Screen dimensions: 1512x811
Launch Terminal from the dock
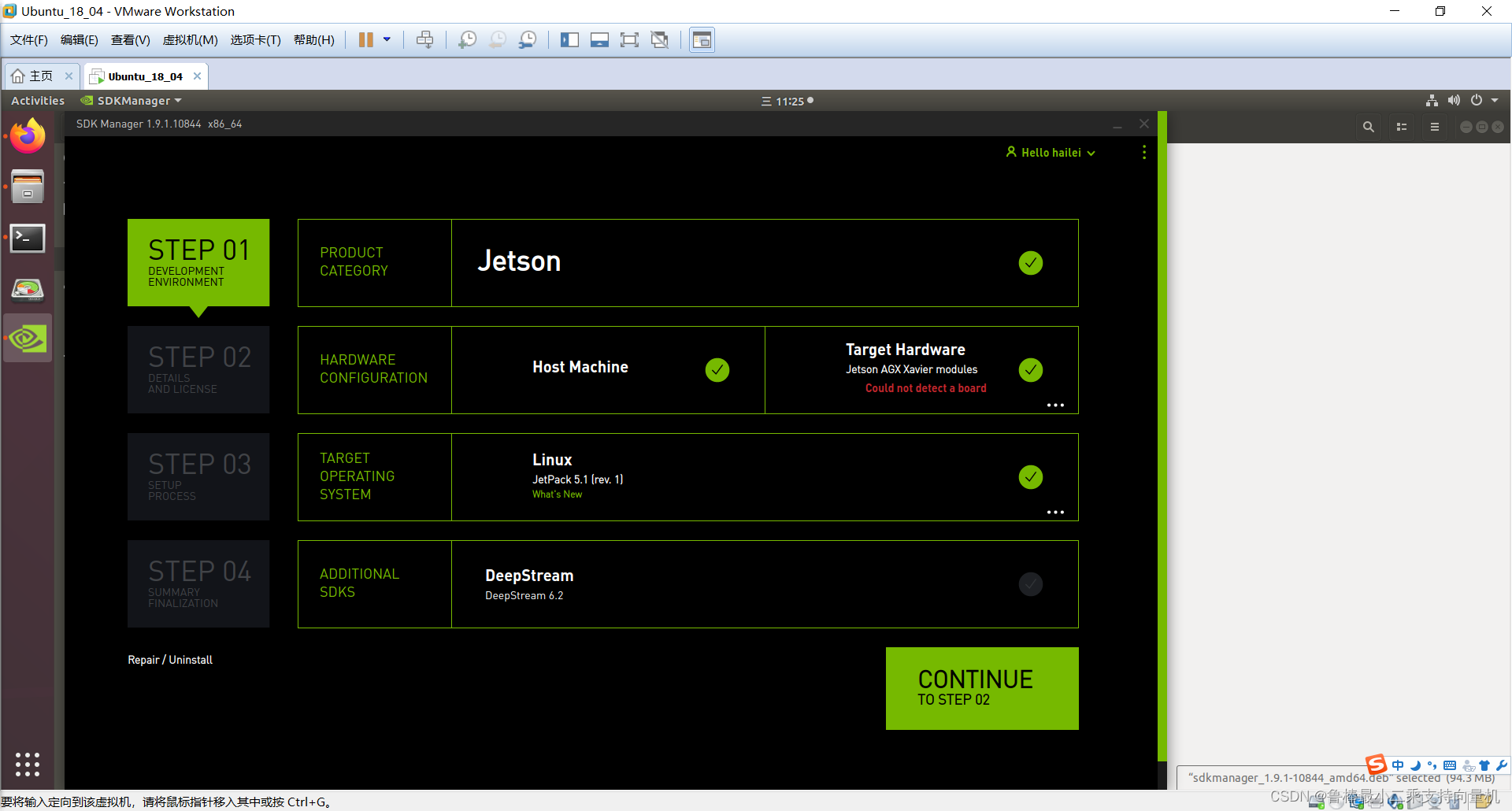[28, 238]
